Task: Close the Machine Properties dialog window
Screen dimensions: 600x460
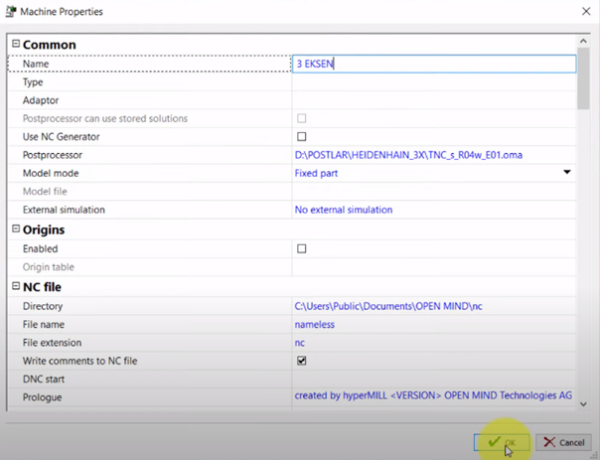Action: tap(584, 11)
